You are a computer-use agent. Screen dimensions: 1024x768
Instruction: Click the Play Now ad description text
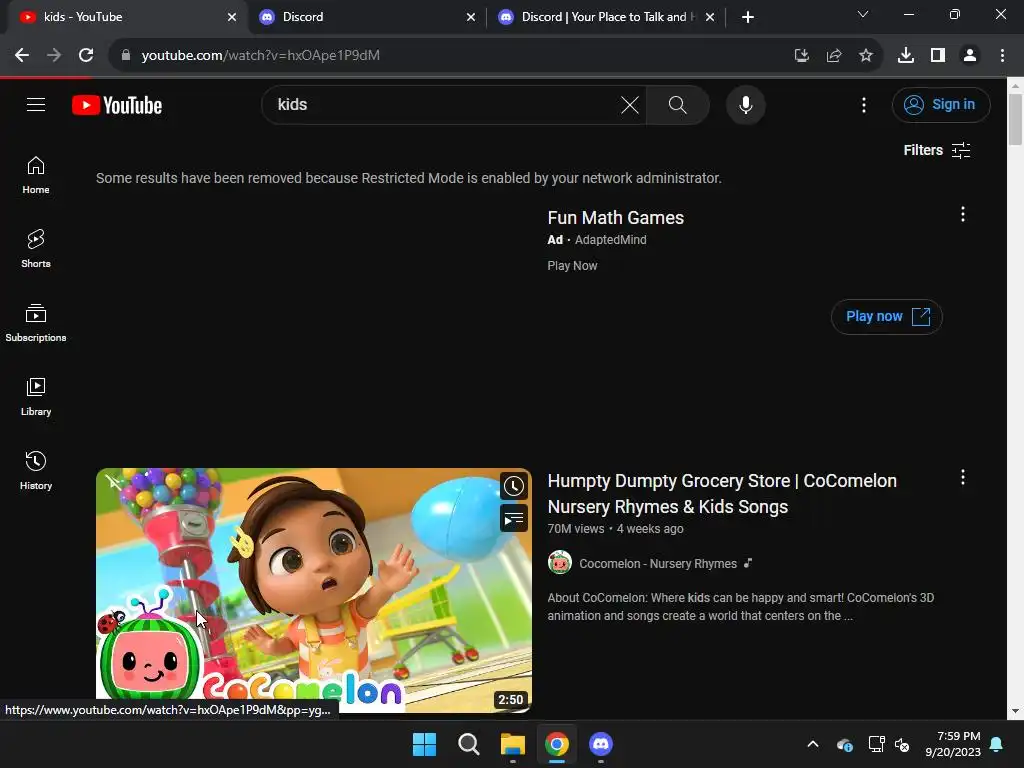click(x=572, y=266)
